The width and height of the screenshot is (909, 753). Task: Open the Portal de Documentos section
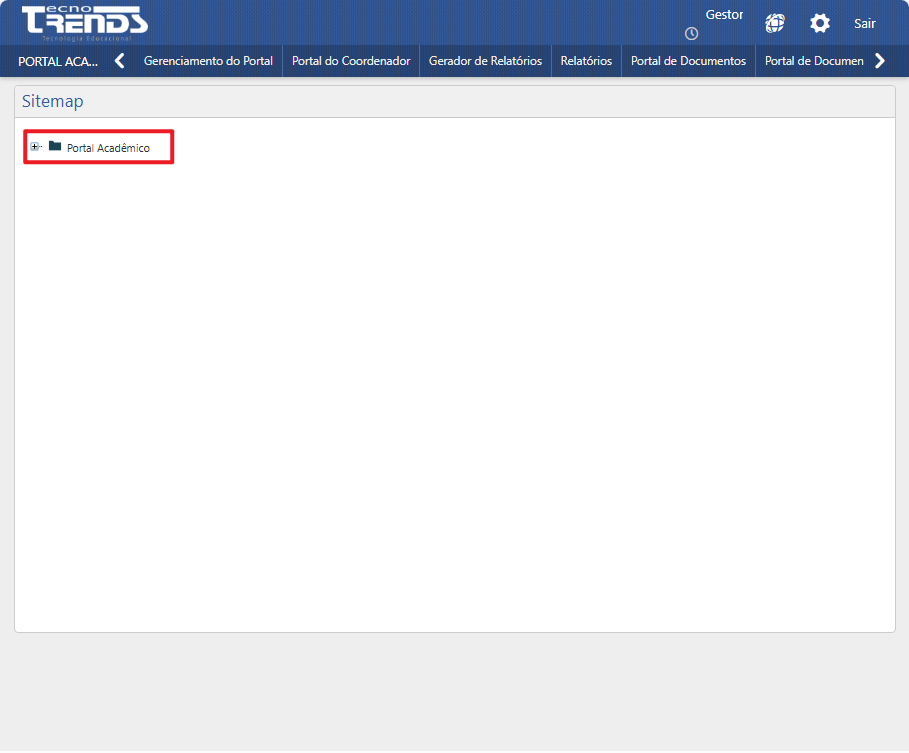pos(687,60)
